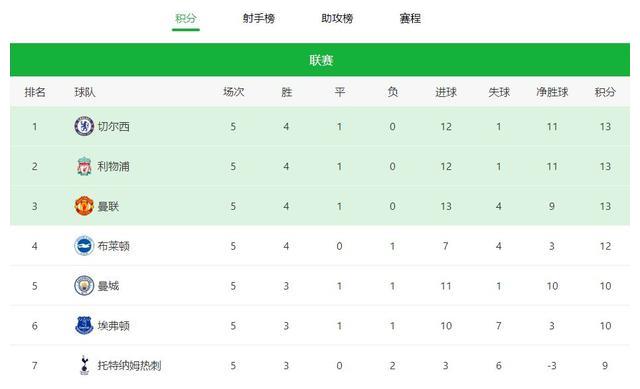Click the Liverpool club crest icon
Image resolution: width=640 pixels, height=389 pixels.
[x=84, y=166]
